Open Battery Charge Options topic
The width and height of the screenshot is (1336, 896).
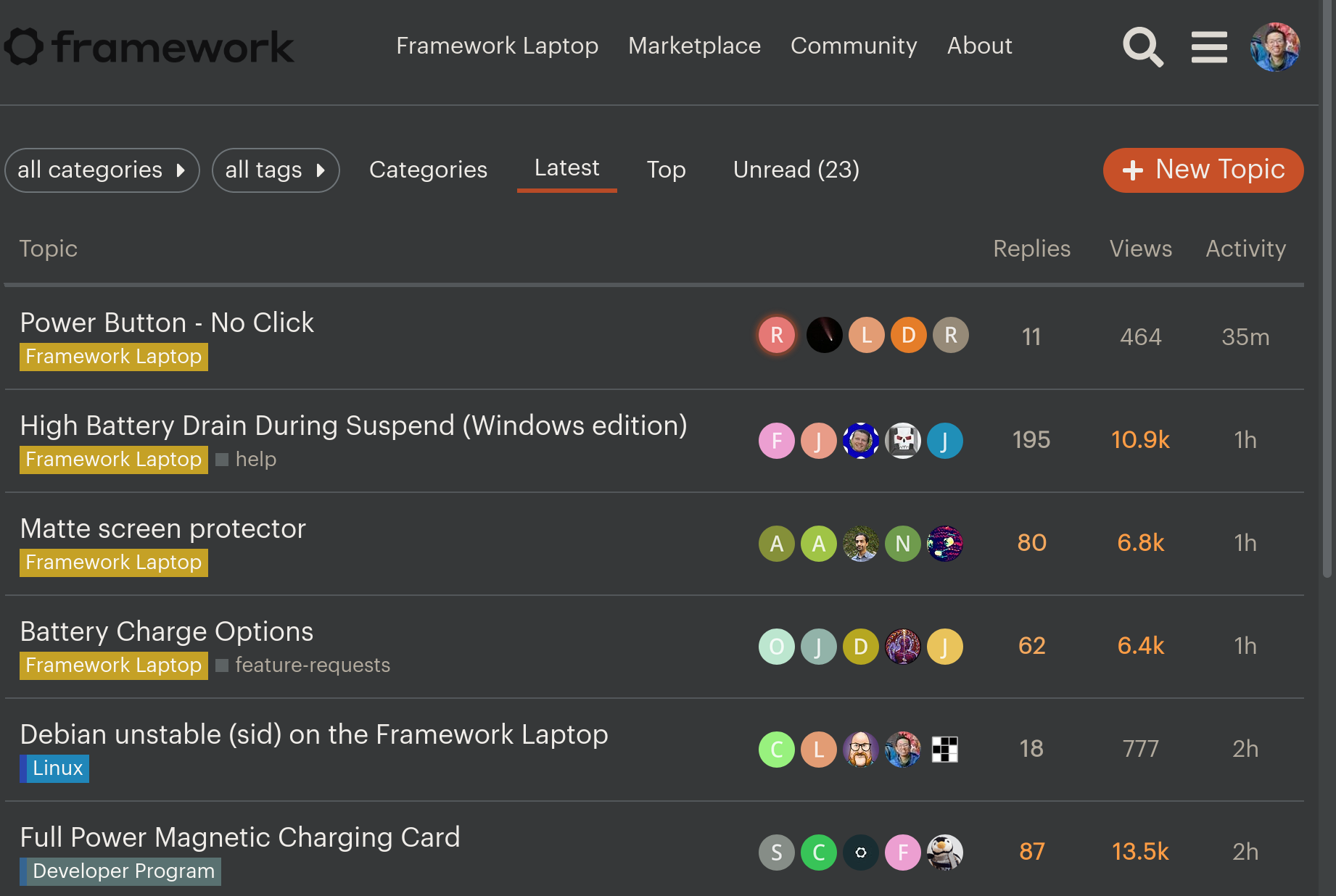167,631
